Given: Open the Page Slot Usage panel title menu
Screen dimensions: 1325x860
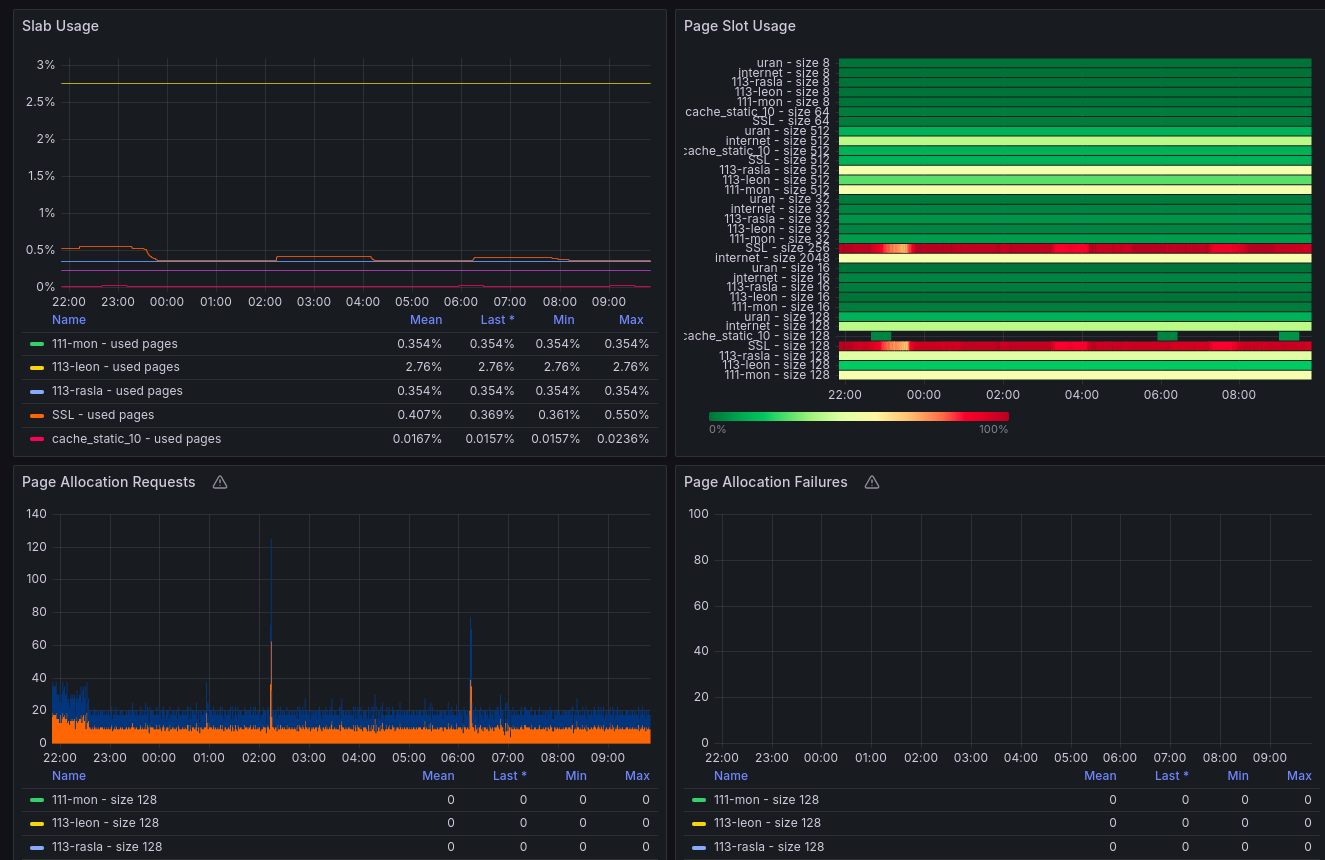Looking at the screenshot, I should pos(739,26).
